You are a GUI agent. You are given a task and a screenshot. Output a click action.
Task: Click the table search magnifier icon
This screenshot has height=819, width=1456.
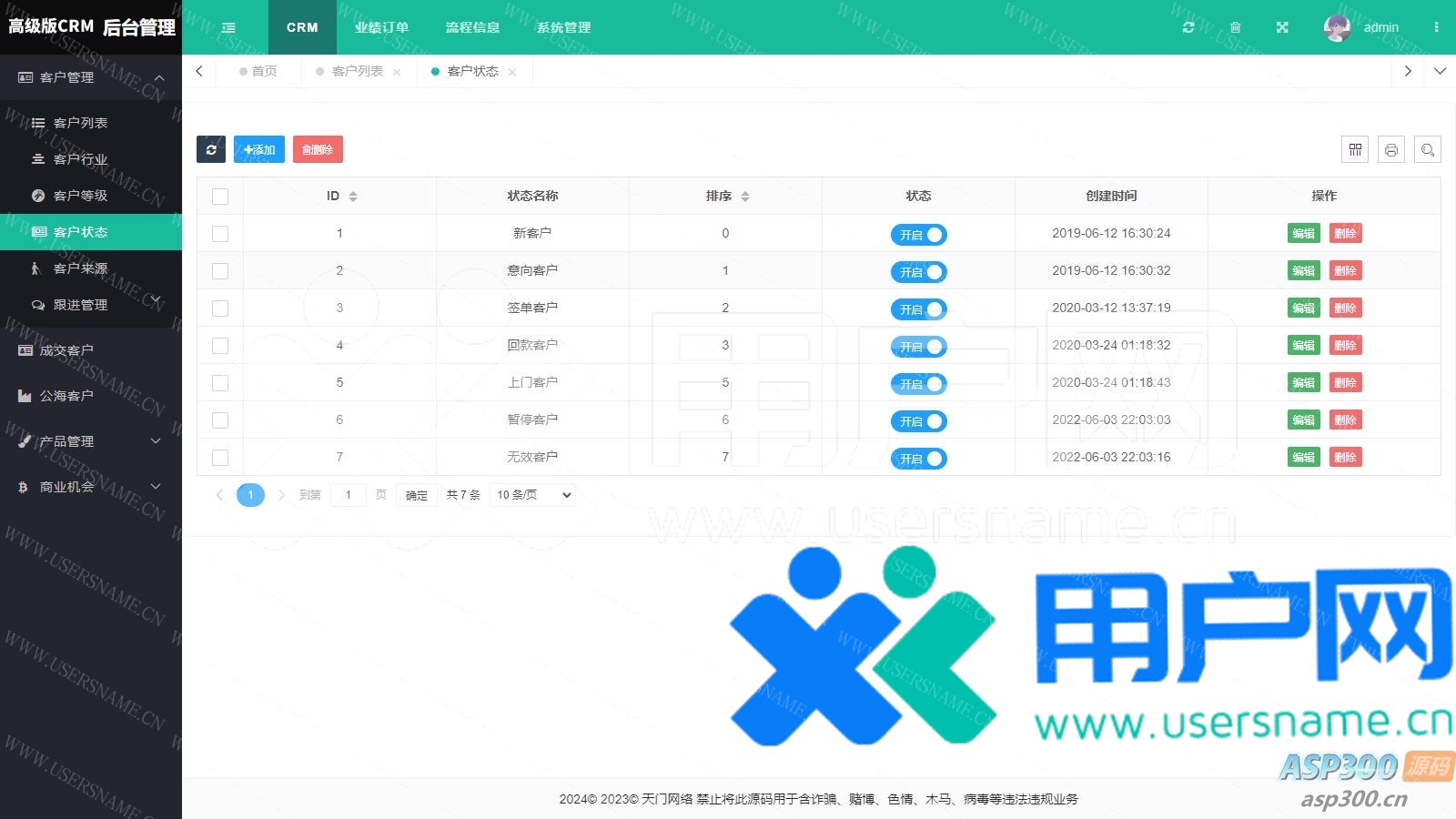click(1428, 150)
